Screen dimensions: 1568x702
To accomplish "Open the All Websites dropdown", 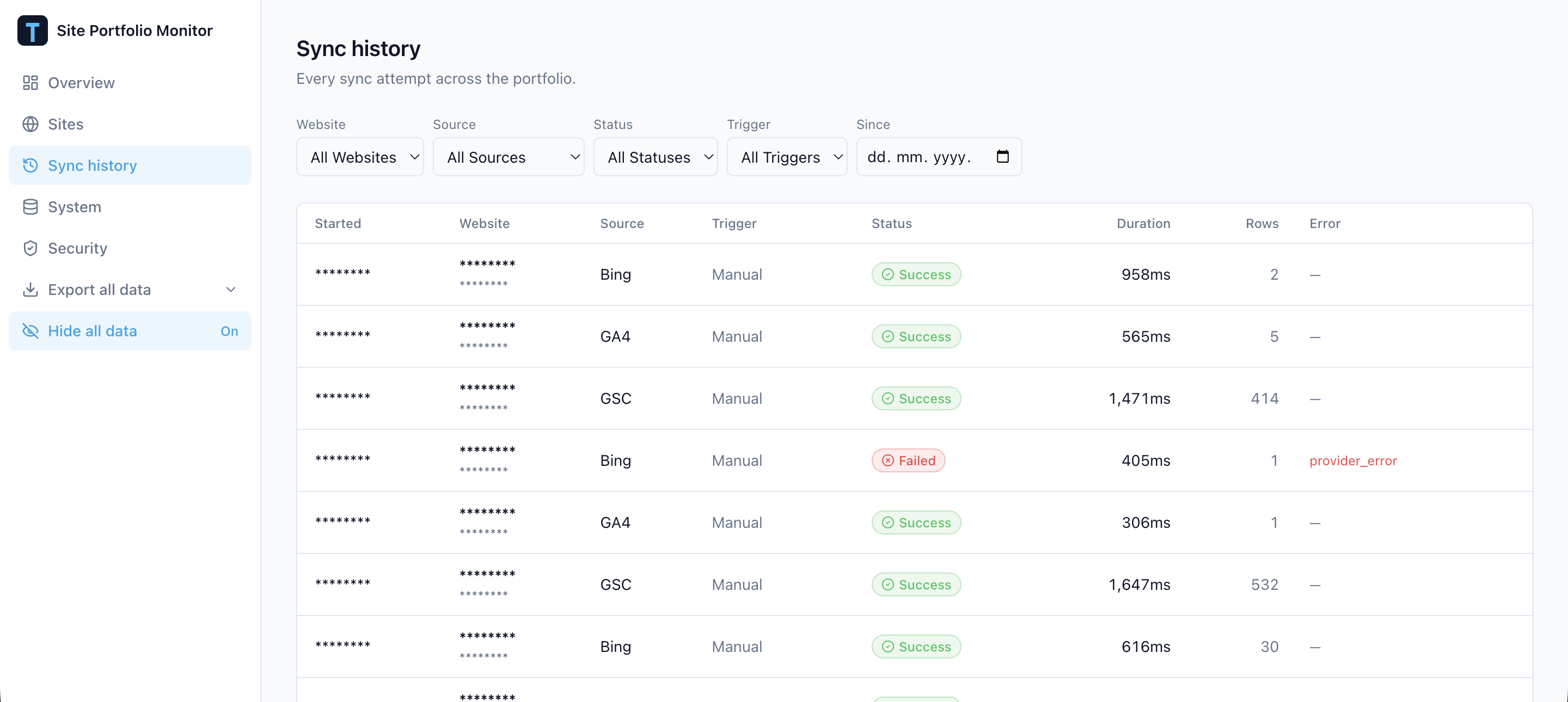I will pyautogui.click(x=360, y=157).
